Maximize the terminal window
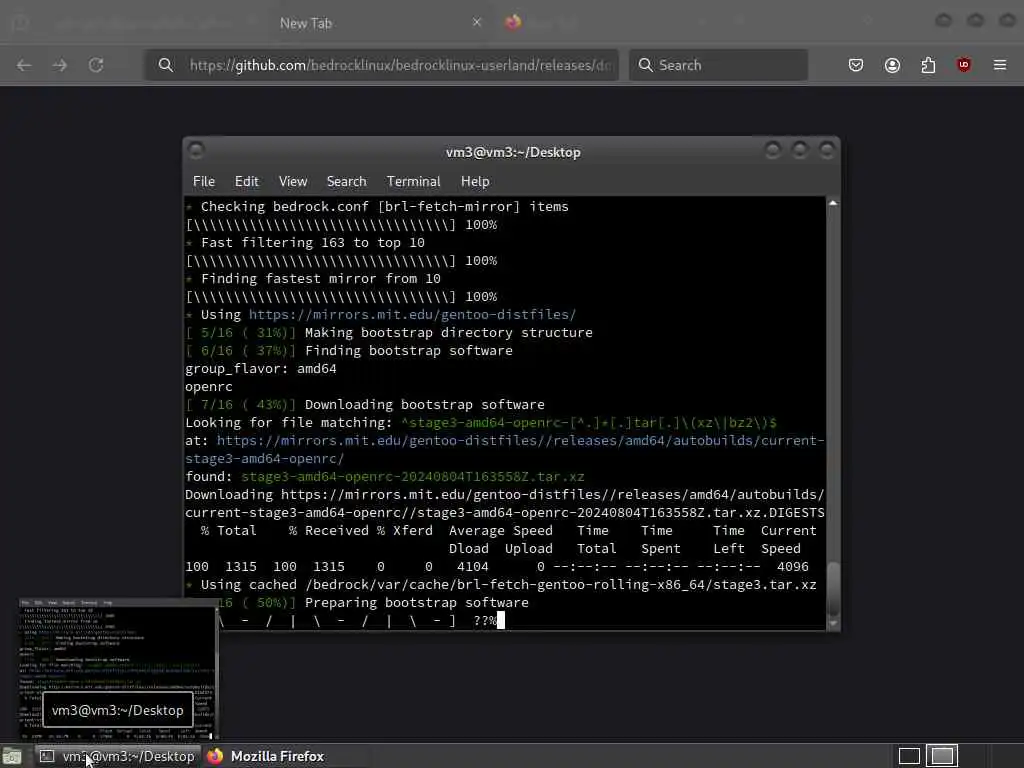 (799, 151)
